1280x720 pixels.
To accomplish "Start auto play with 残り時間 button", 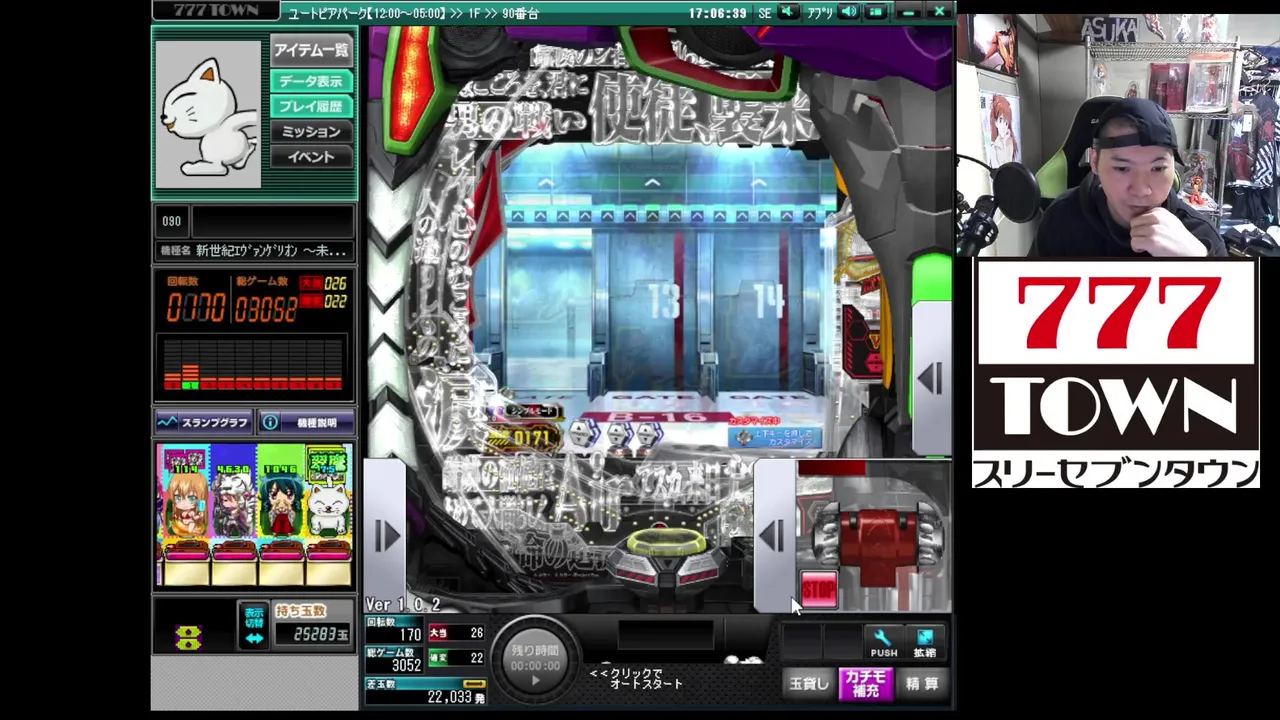I will tap(535, 659).
